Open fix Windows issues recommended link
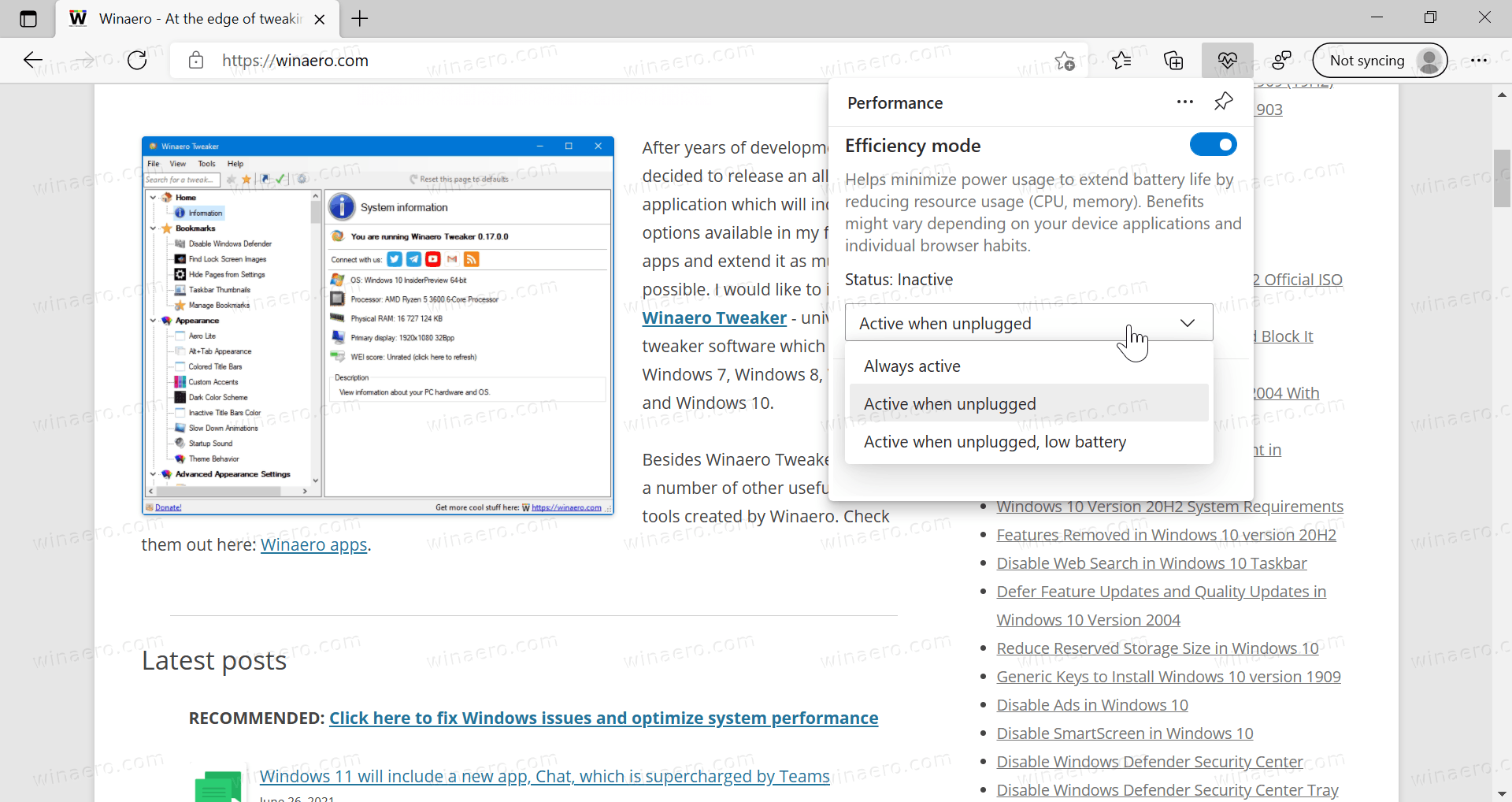This screenshot has width=1512, height=802. (603, 718)
